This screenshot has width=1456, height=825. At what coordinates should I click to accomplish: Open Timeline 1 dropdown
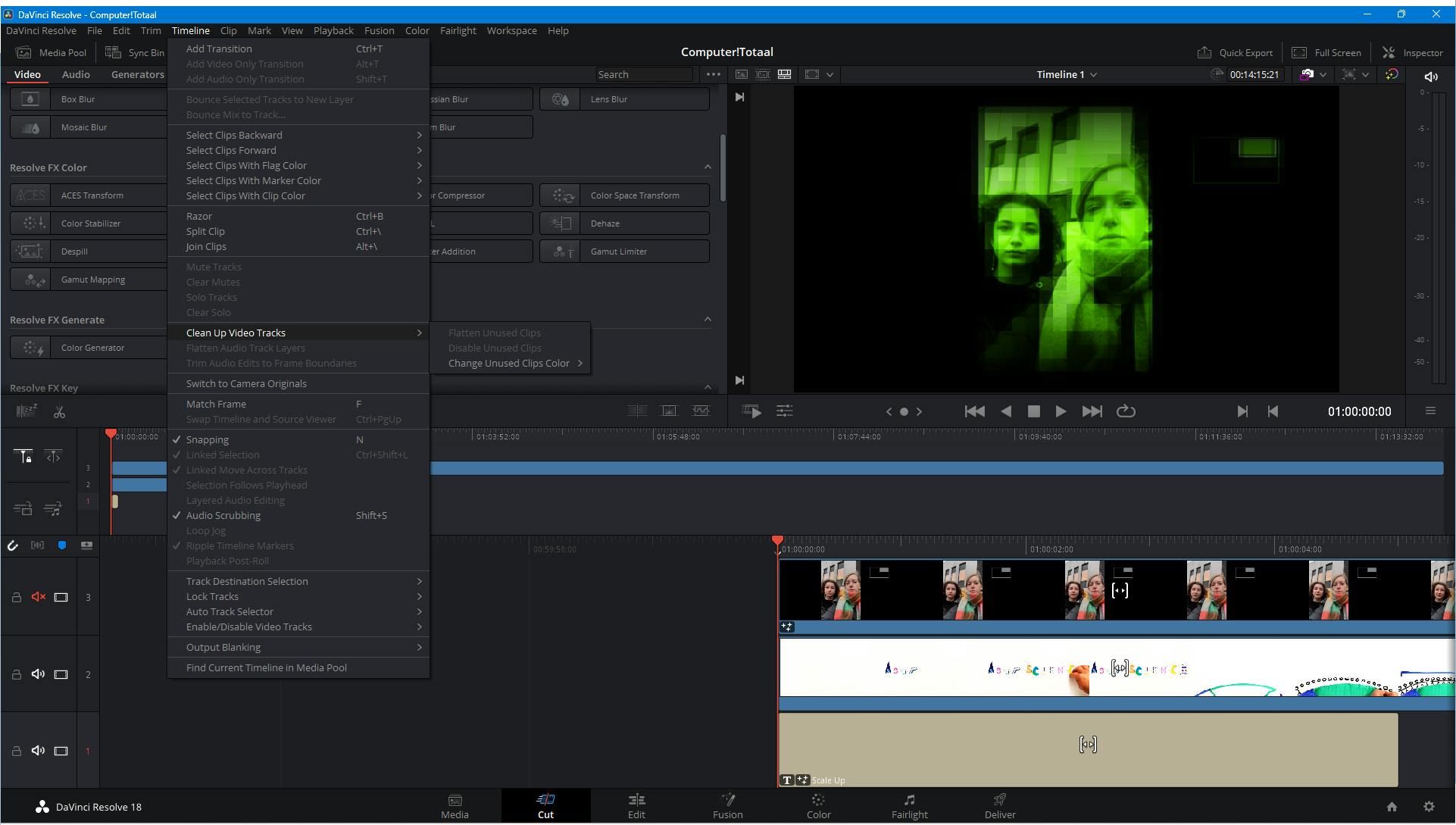(x=1067, y=74)
